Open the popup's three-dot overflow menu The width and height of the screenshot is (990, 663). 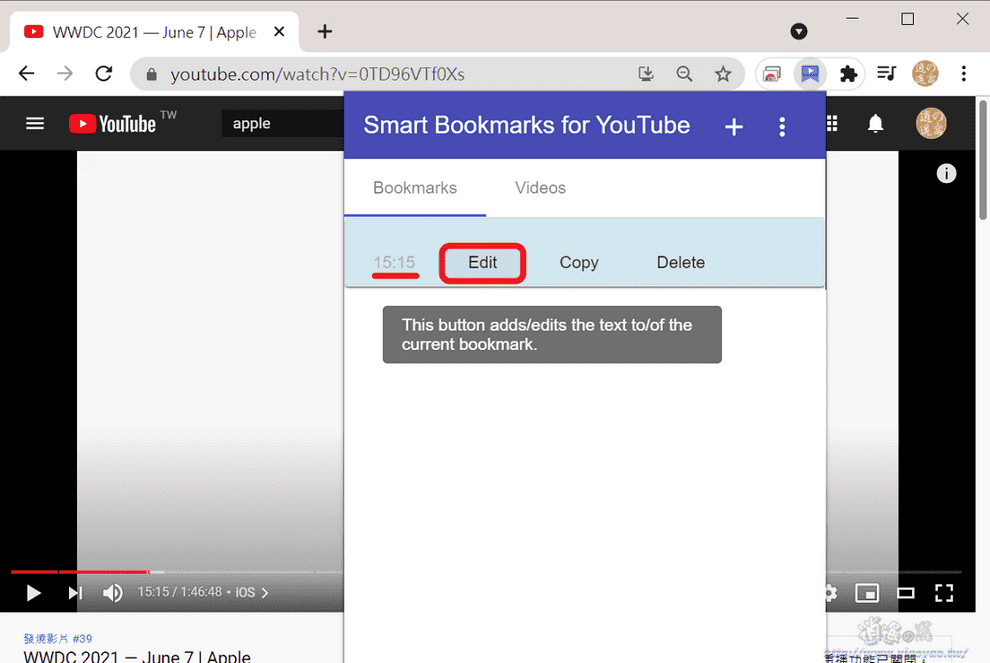782,126
